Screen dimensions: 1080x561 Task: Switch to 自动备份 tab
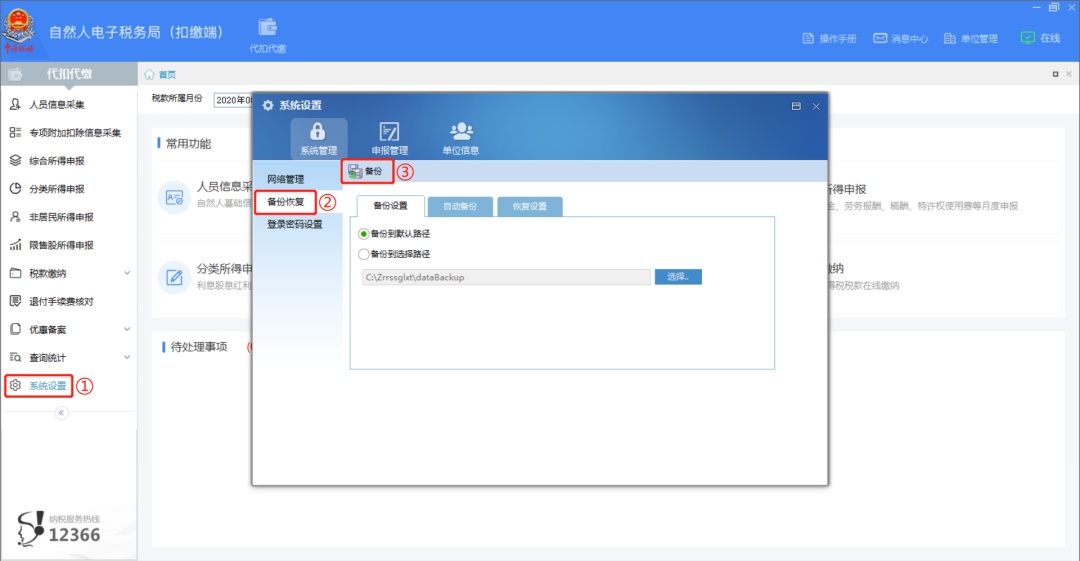coord(460,206)
